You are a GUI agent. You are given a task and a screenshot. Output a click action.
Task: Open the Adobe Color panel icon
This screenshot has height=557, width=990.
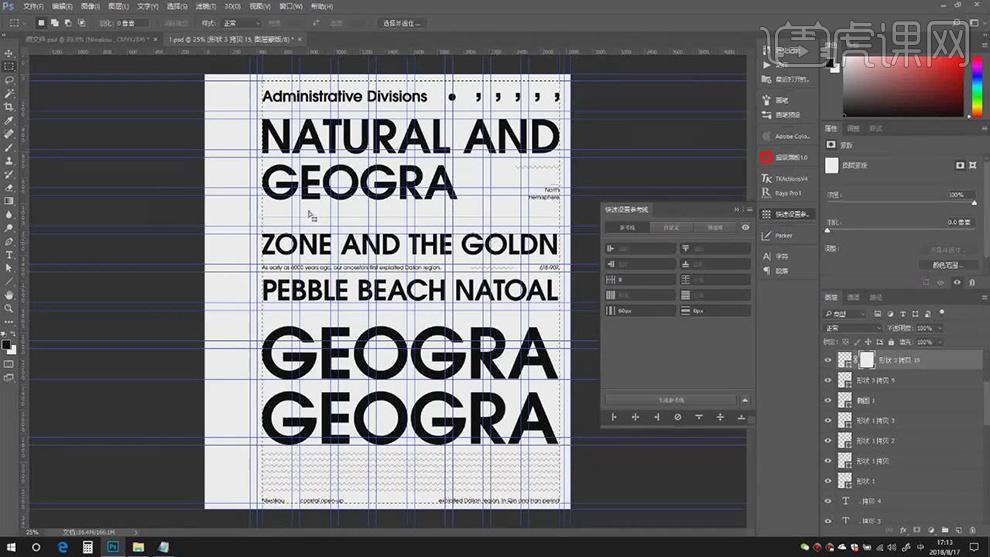[x=767, y=136]
